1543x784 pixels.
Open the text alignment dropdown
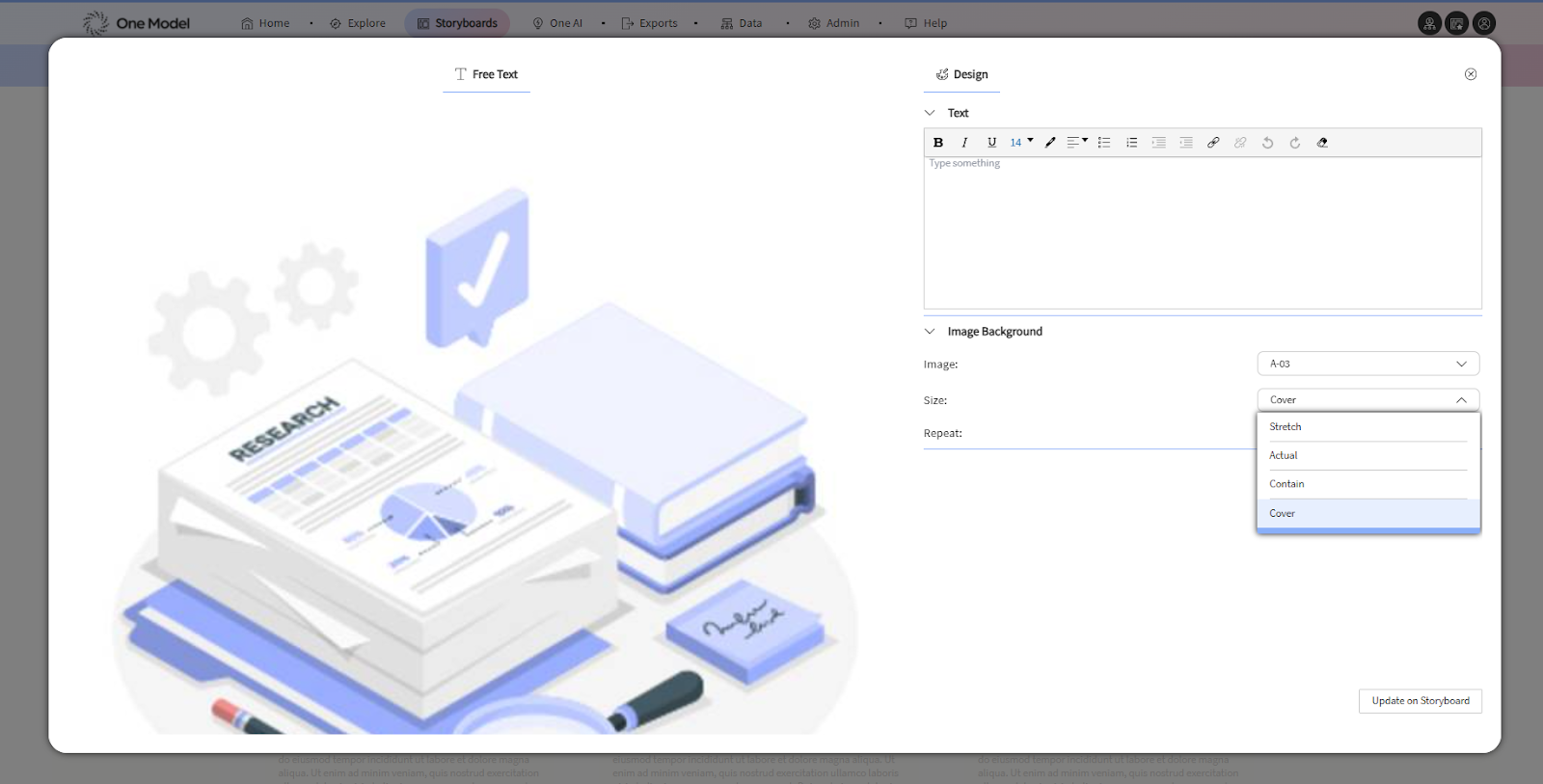pyautogui.click(x=1076, y=143)
